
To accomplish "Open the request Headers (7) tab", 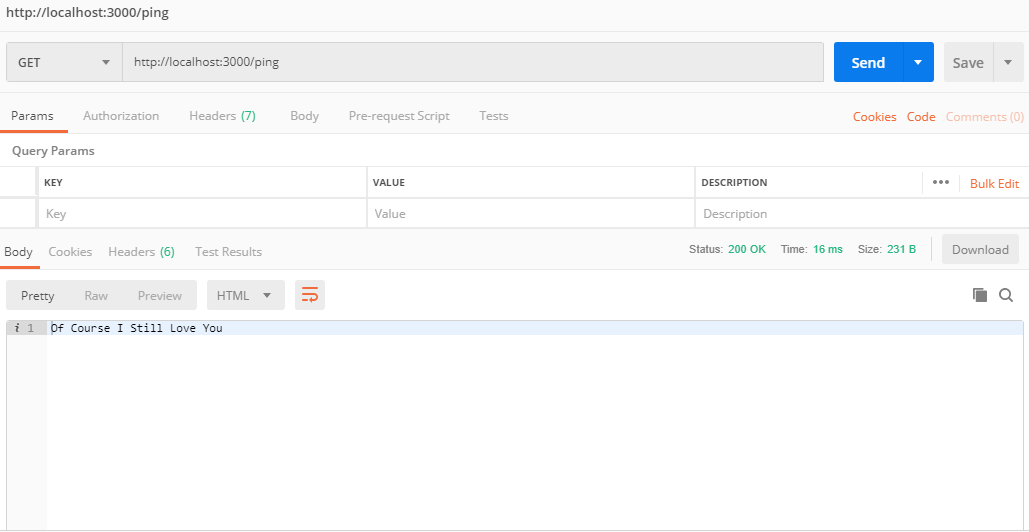I will (x=222, y=116).
